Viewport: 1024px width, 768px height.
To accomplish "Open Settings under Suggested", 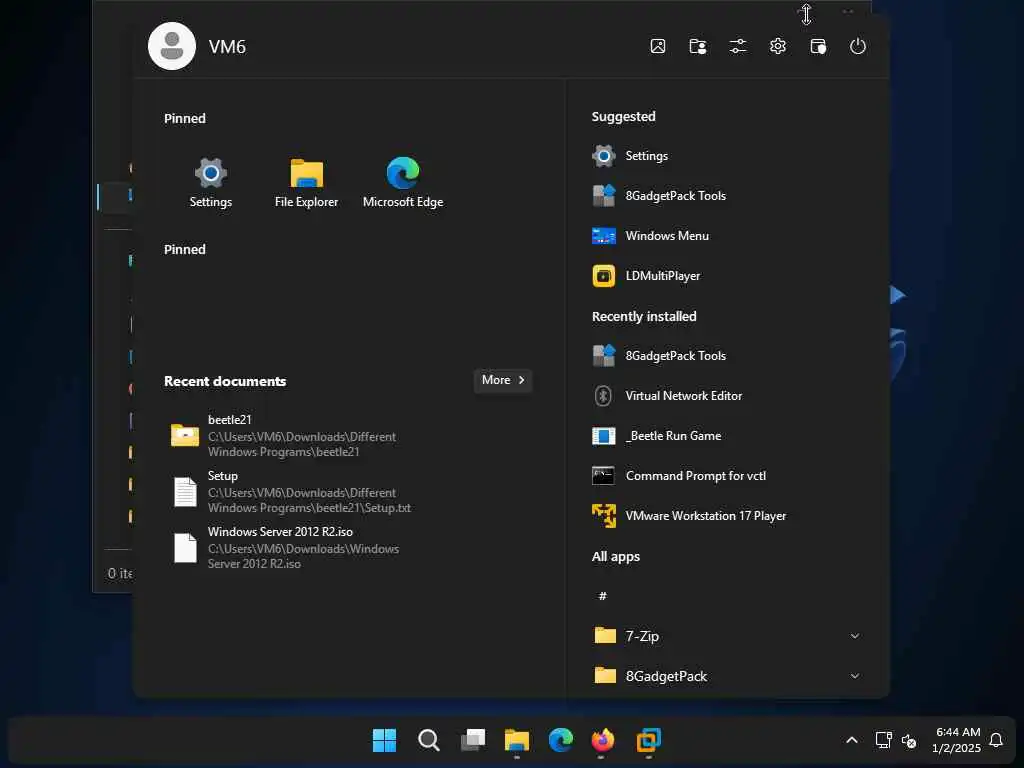I will click(x=728, y=155).
